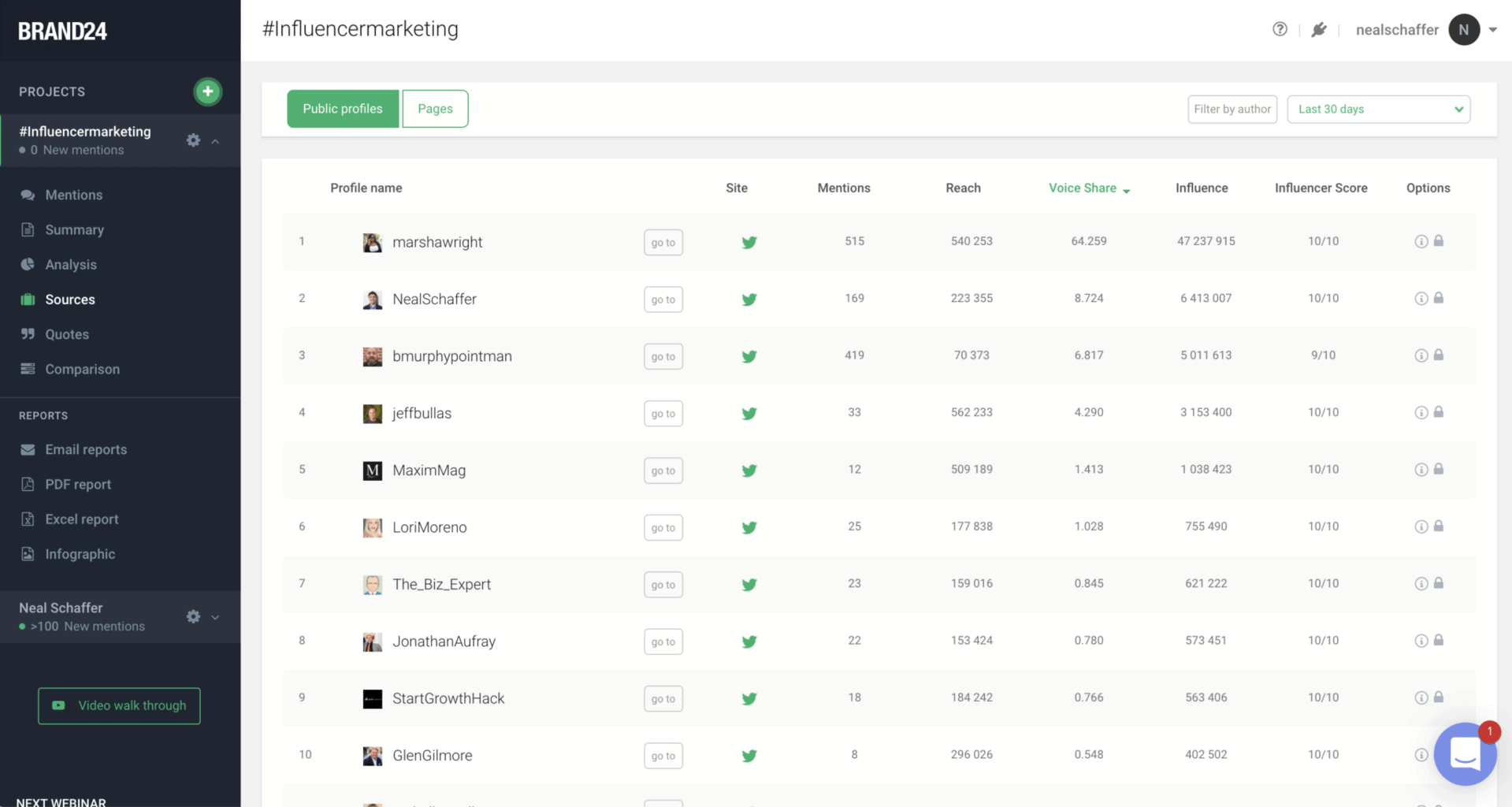Screen dimensions: 1512x807
Task: Sort by Reach column header
Action: coord(963,188)
